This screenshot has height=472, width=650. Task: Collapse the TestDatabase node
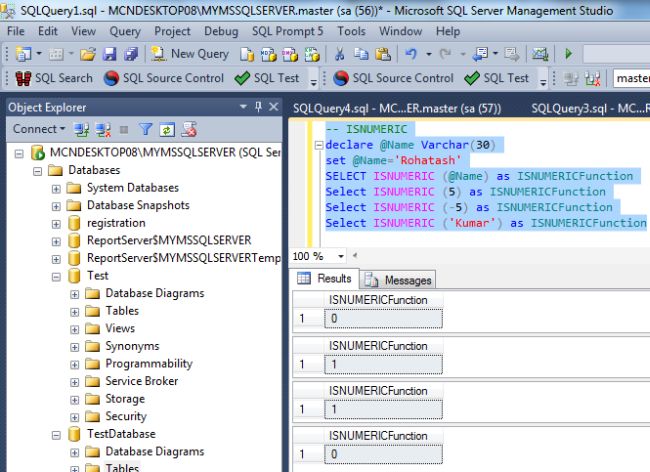tap(56, 435)
